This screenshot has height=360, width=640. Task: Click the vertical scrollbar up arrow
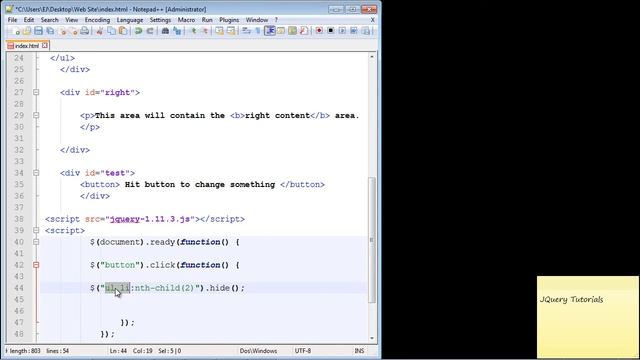[x=371, y=56]
